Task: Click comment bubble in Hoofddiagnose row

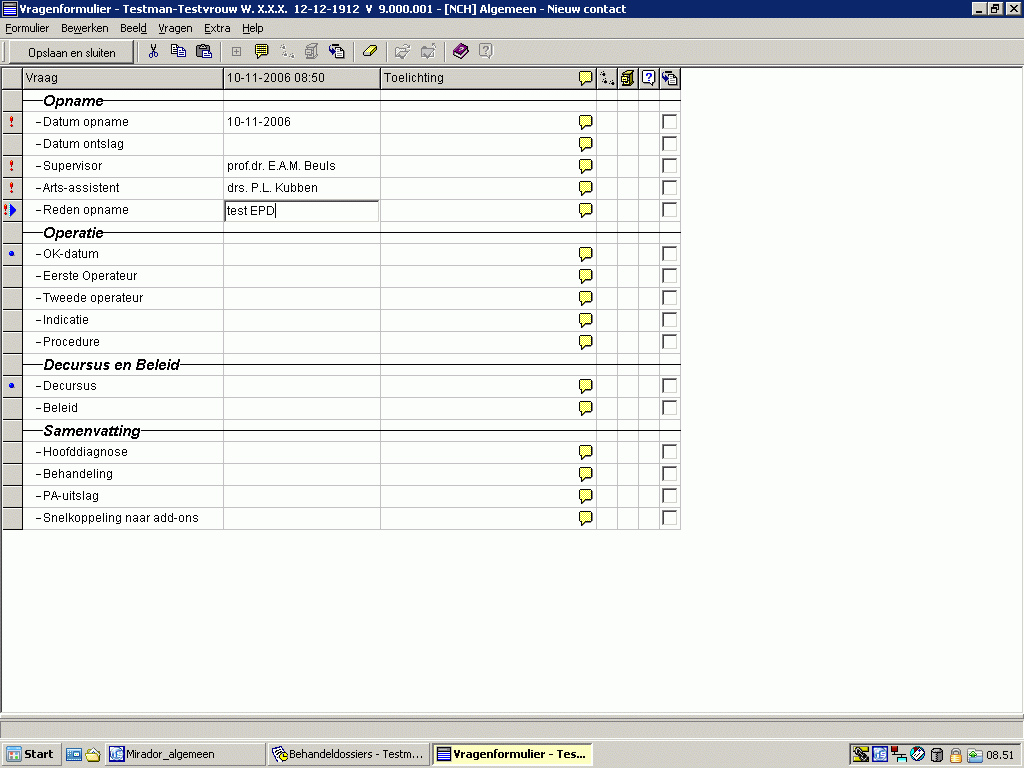Action: coord(586,452)
